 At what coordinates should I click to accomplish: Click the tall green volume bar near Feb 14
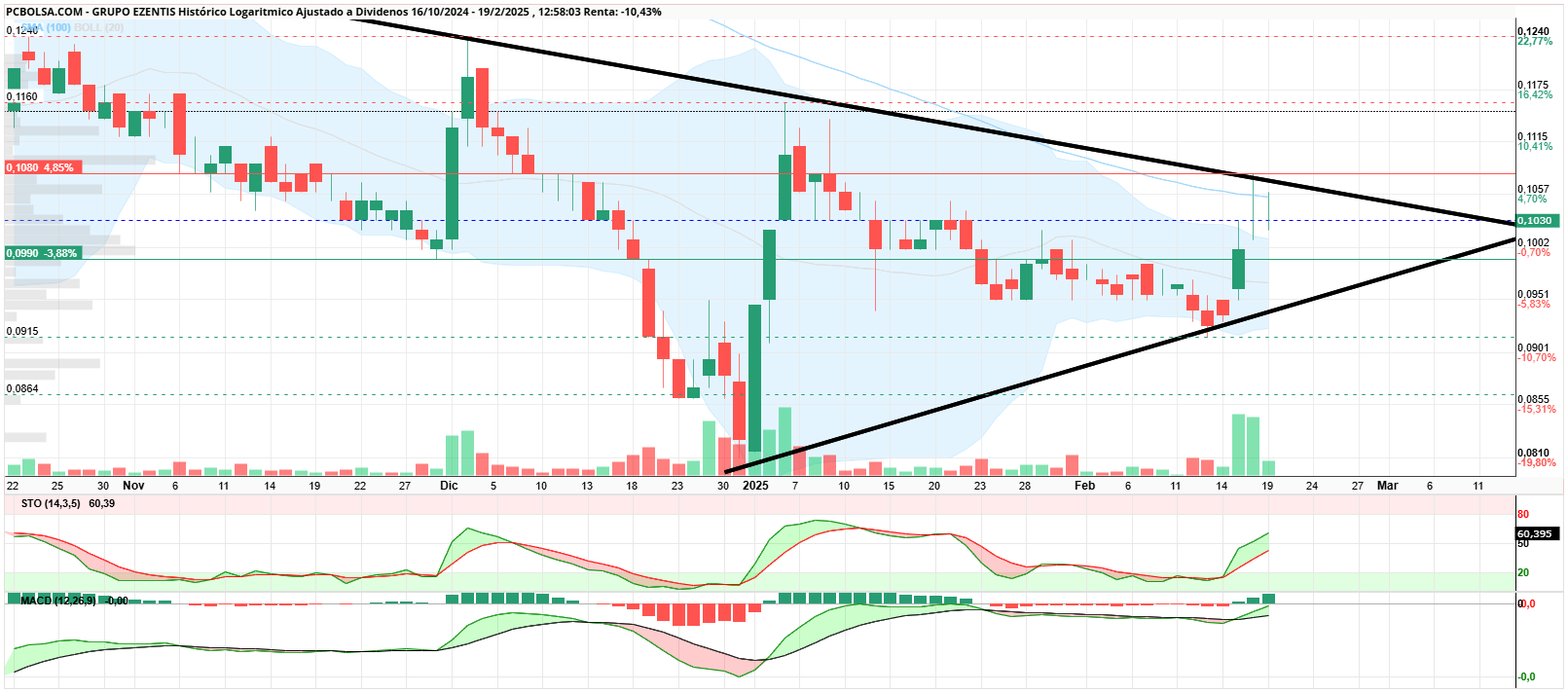[x=1238, y=445]
